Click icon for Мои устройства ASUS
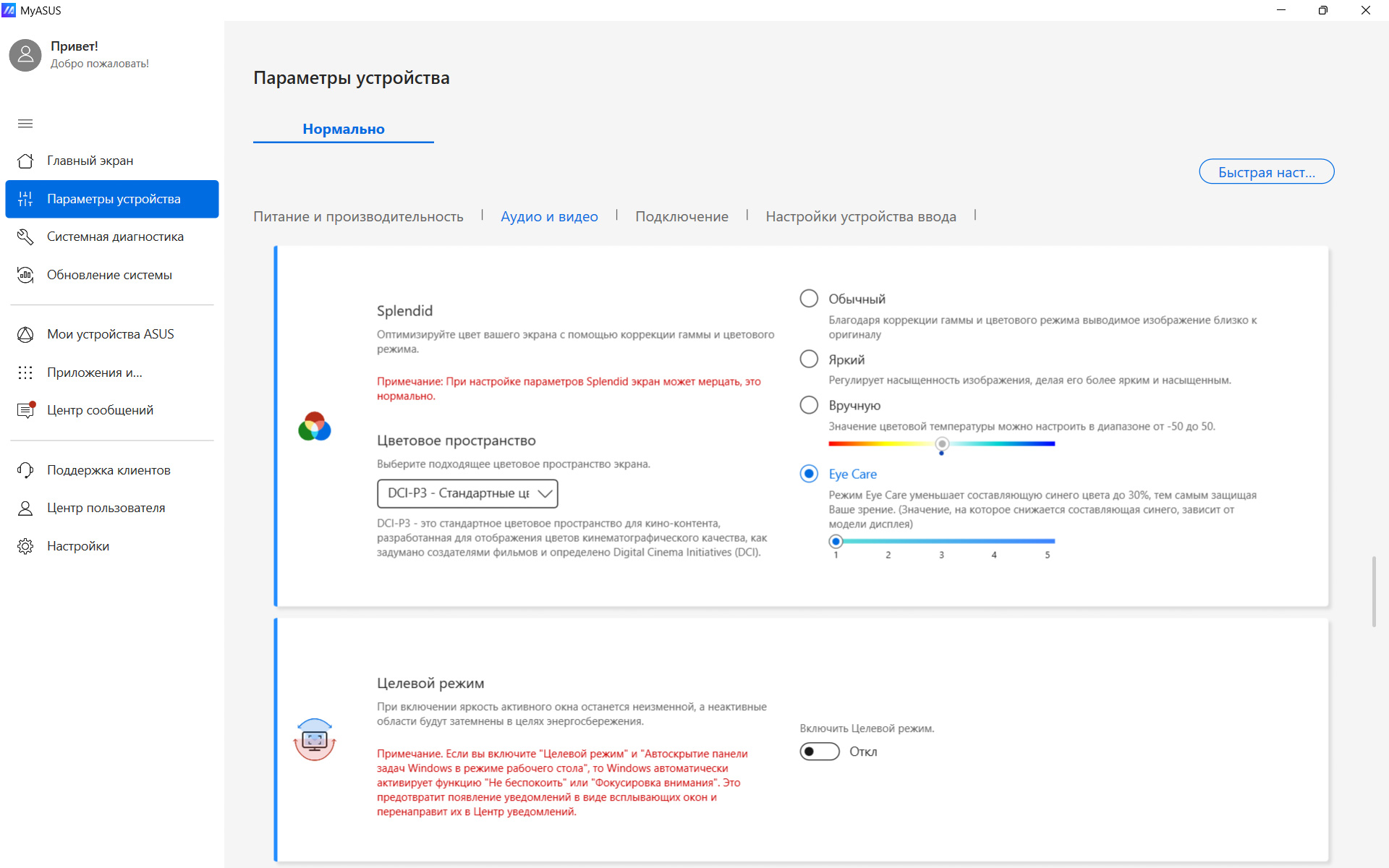The height and width of the screenshot is (868, 1389). coord(25,334)
